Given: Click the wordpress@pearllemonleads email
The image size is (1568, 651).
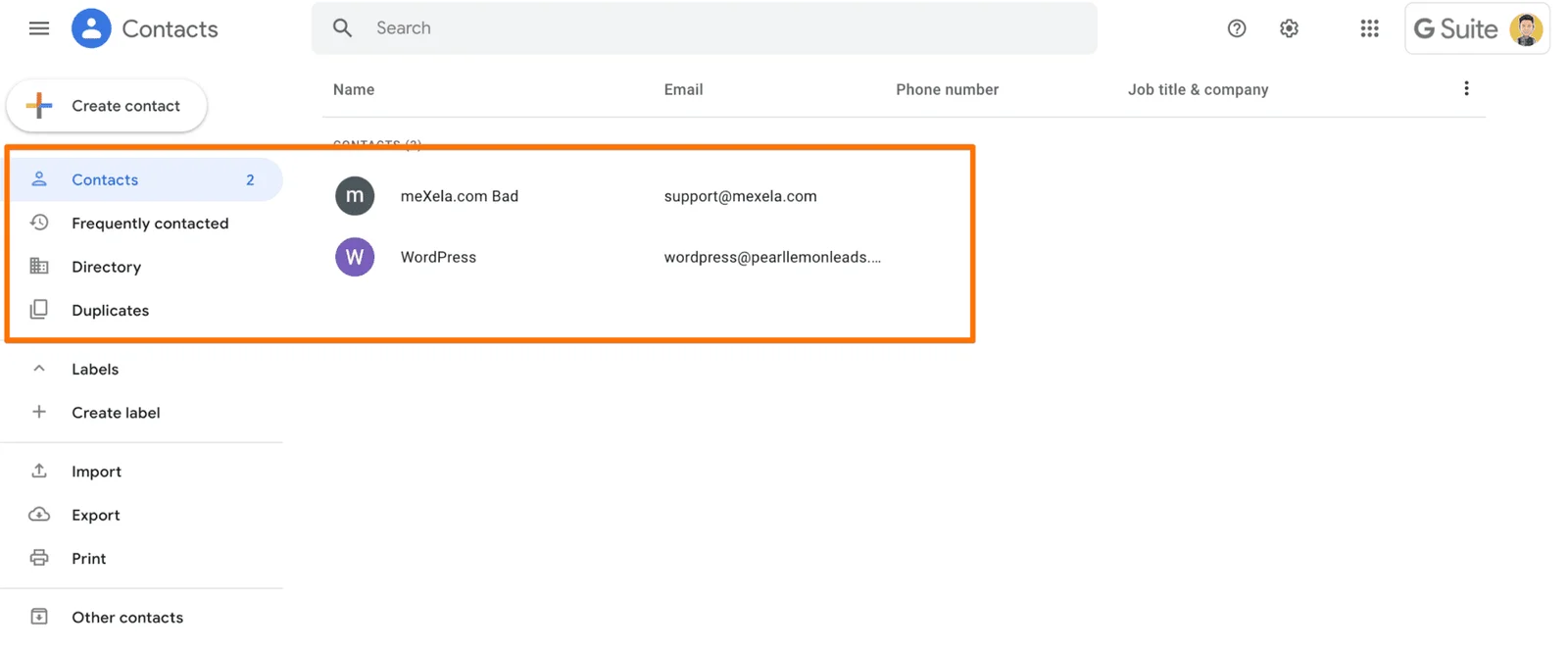Looking at the screenshot, I should click(x=772, y=257).
